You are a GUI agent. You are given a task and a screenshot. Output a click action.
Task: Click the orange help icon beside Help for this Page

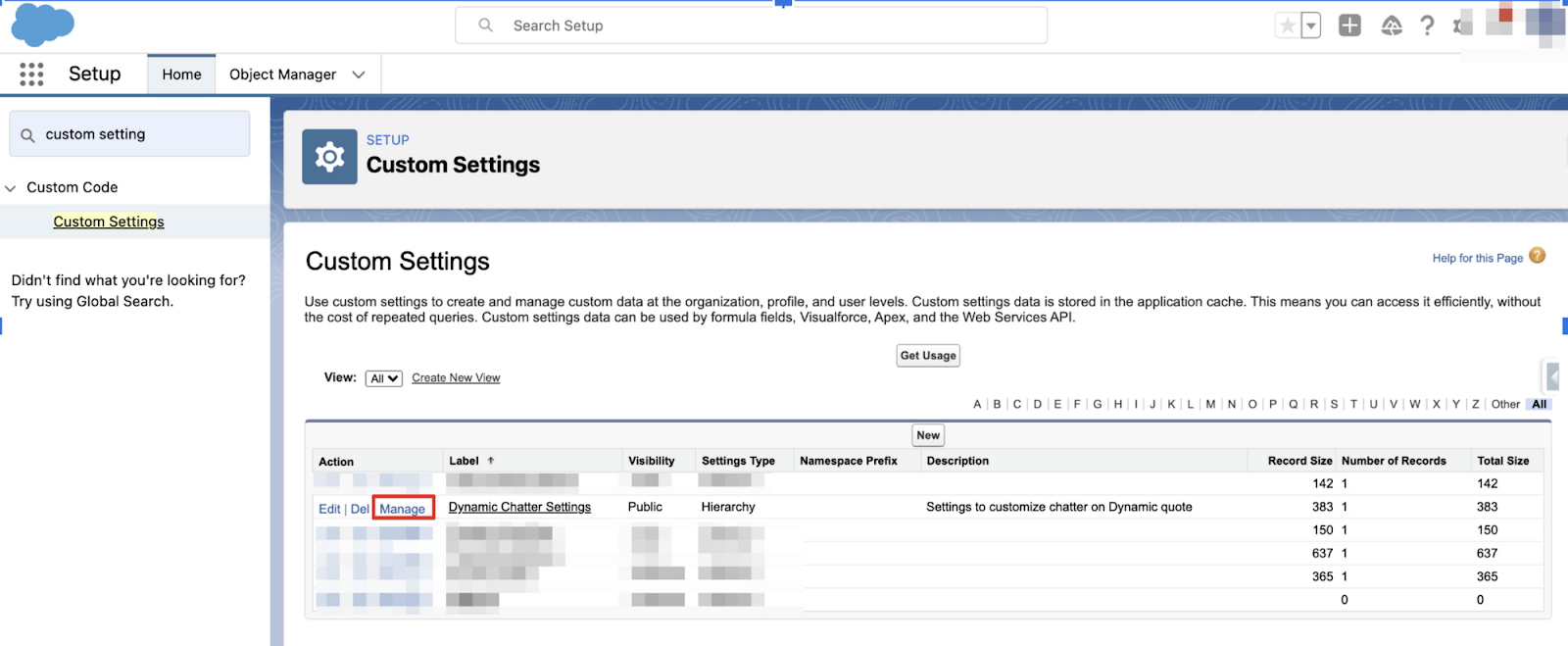(x=1538, y=256)
